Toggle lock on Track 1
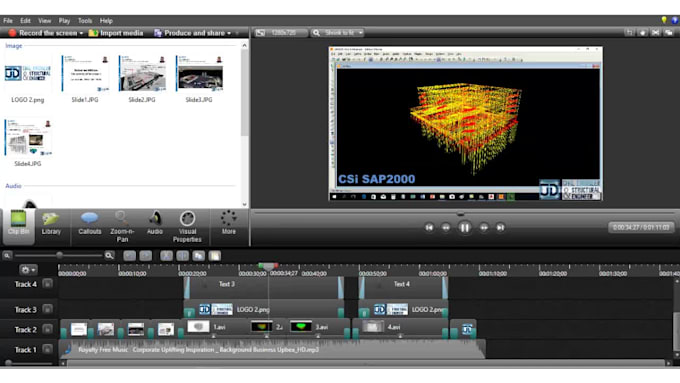Image resolution: width=680 pixels, height=383 pixels. [x=47, y=349]
